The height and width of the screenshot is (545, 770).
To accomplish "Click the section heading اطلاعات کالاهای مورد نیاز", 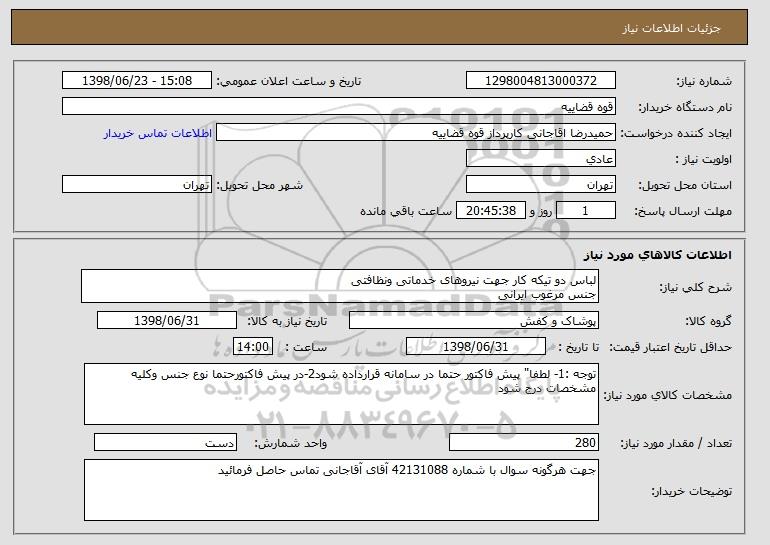I will click(658, 255).
